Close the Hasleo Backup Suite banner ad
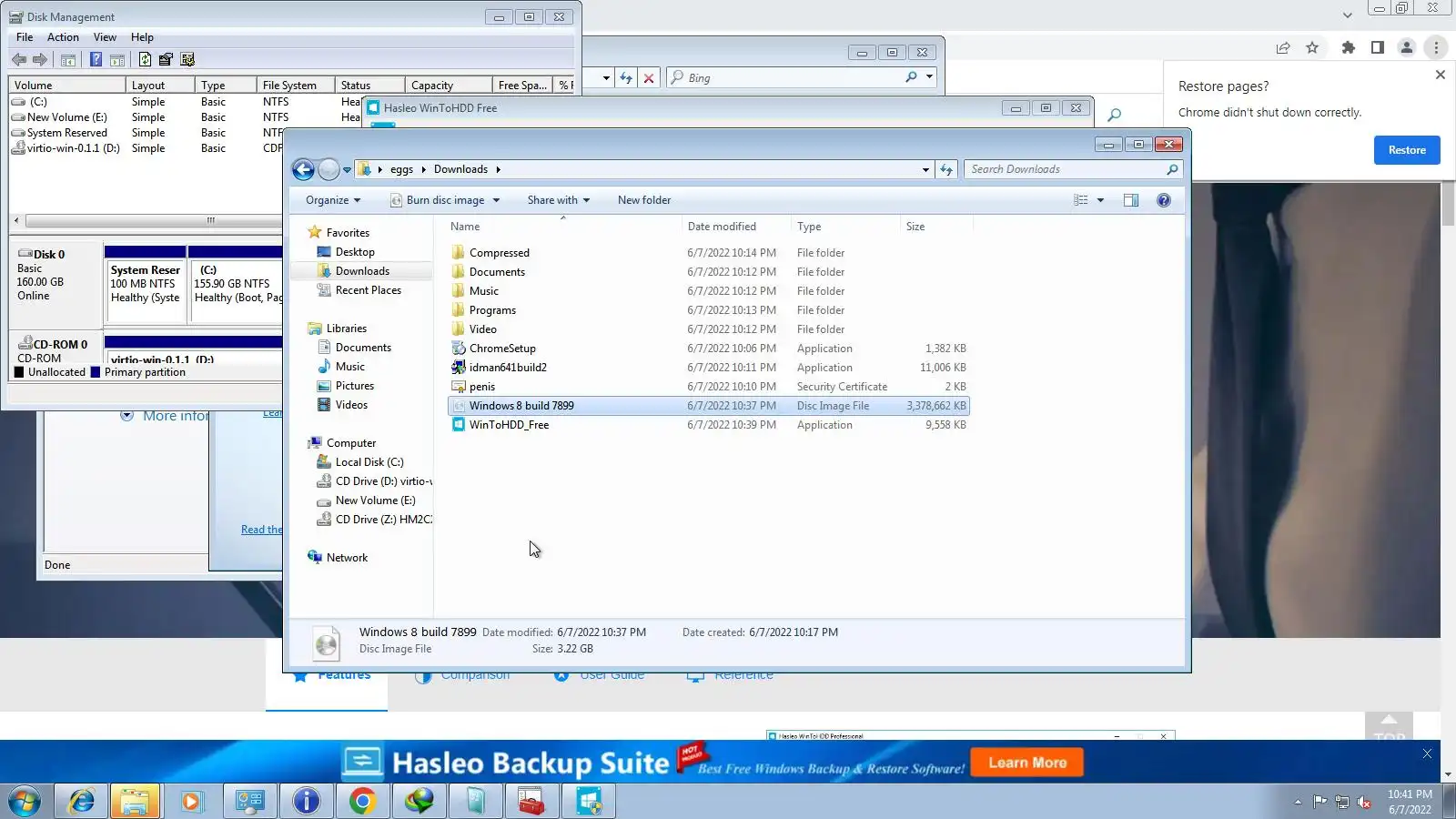 pyautogui.click(x=1427, y=753)
